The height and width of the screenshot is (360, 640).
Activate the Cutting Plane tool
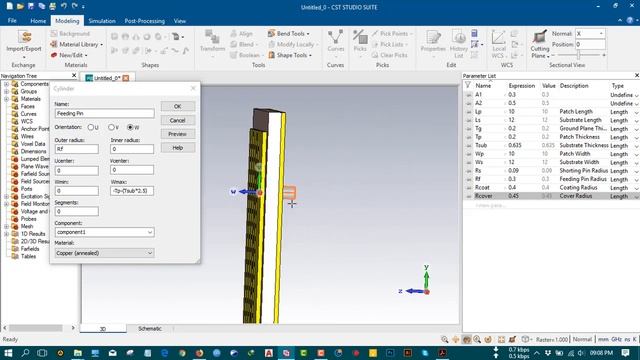pos(540,44)
